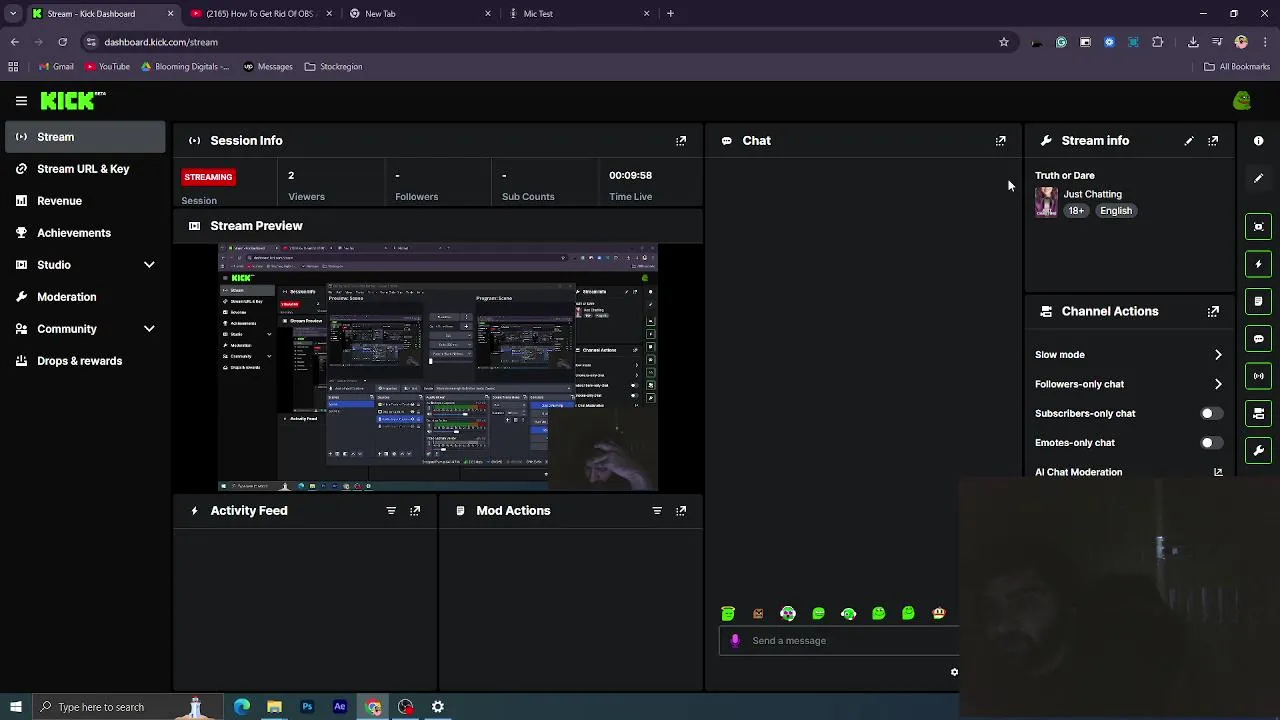The width and height of the screenshot is (1280, 720).
Task: Select the monkey face emote
Action: pos(939,614)
